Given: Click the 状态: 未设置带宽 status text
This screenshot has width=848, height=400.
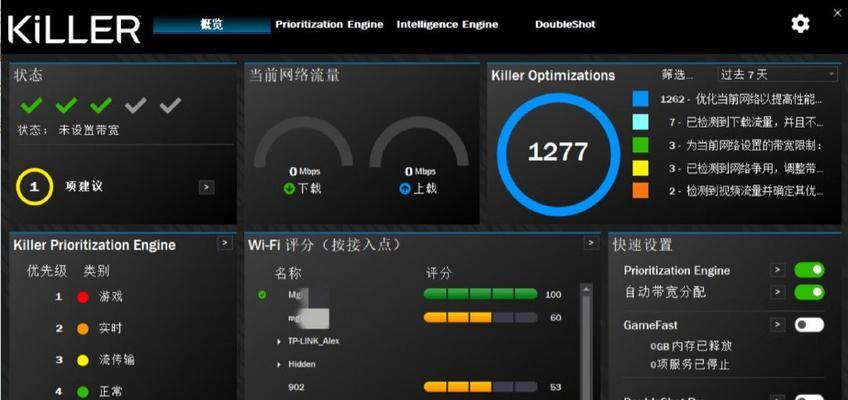Looking at the screenshot, I should pos(69,130).
